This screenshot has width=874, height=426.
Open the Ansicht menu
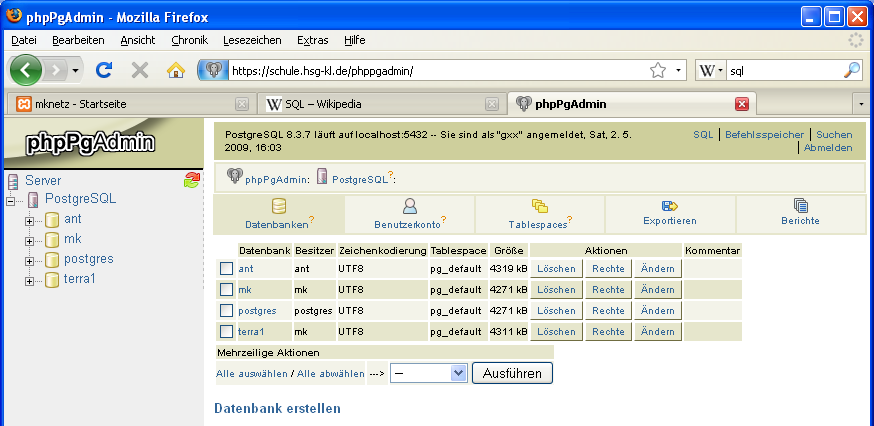click(x=138, y=40)
